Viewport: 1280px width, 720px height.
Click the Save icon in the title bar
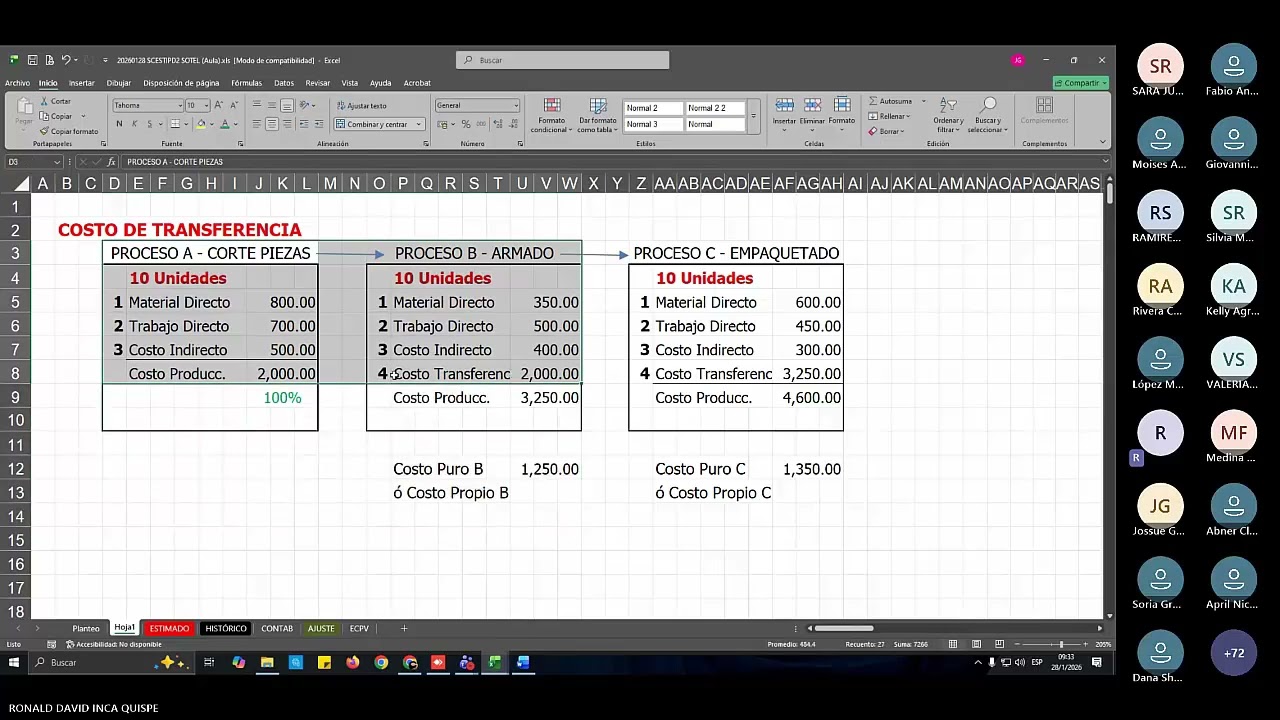(x=33, y=60)
